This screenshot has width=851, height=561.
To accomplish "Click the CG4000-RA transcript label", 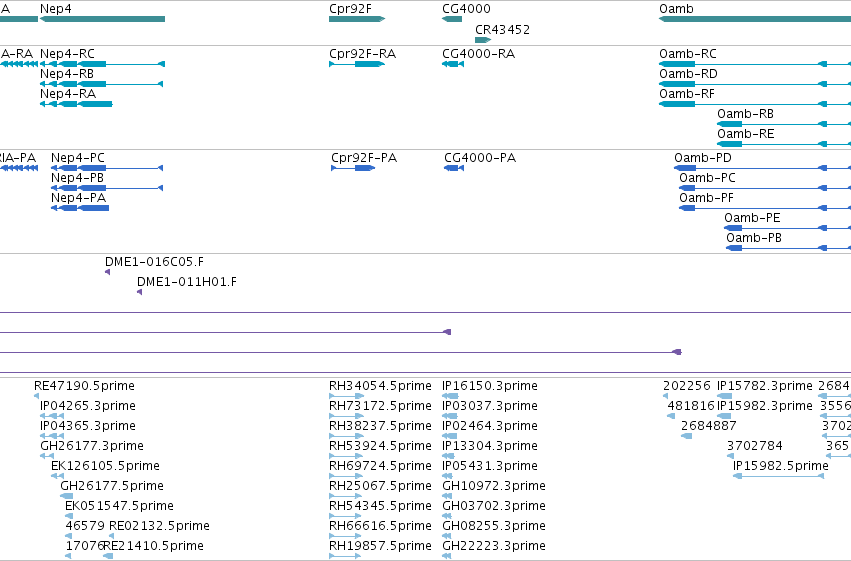I will 479,54.
